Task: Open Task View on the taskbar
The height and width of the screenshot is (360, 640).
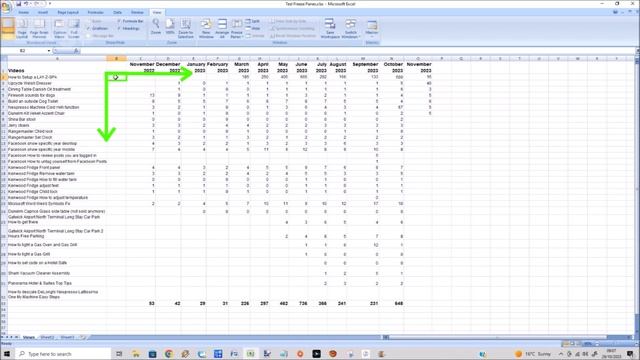Action: tap(119, 353)
